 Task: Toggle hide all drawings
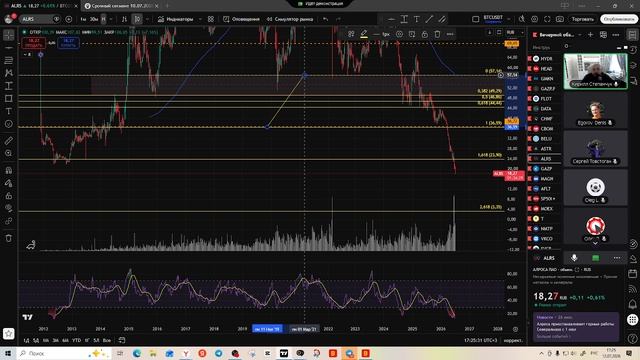click(x=9, y=209)
